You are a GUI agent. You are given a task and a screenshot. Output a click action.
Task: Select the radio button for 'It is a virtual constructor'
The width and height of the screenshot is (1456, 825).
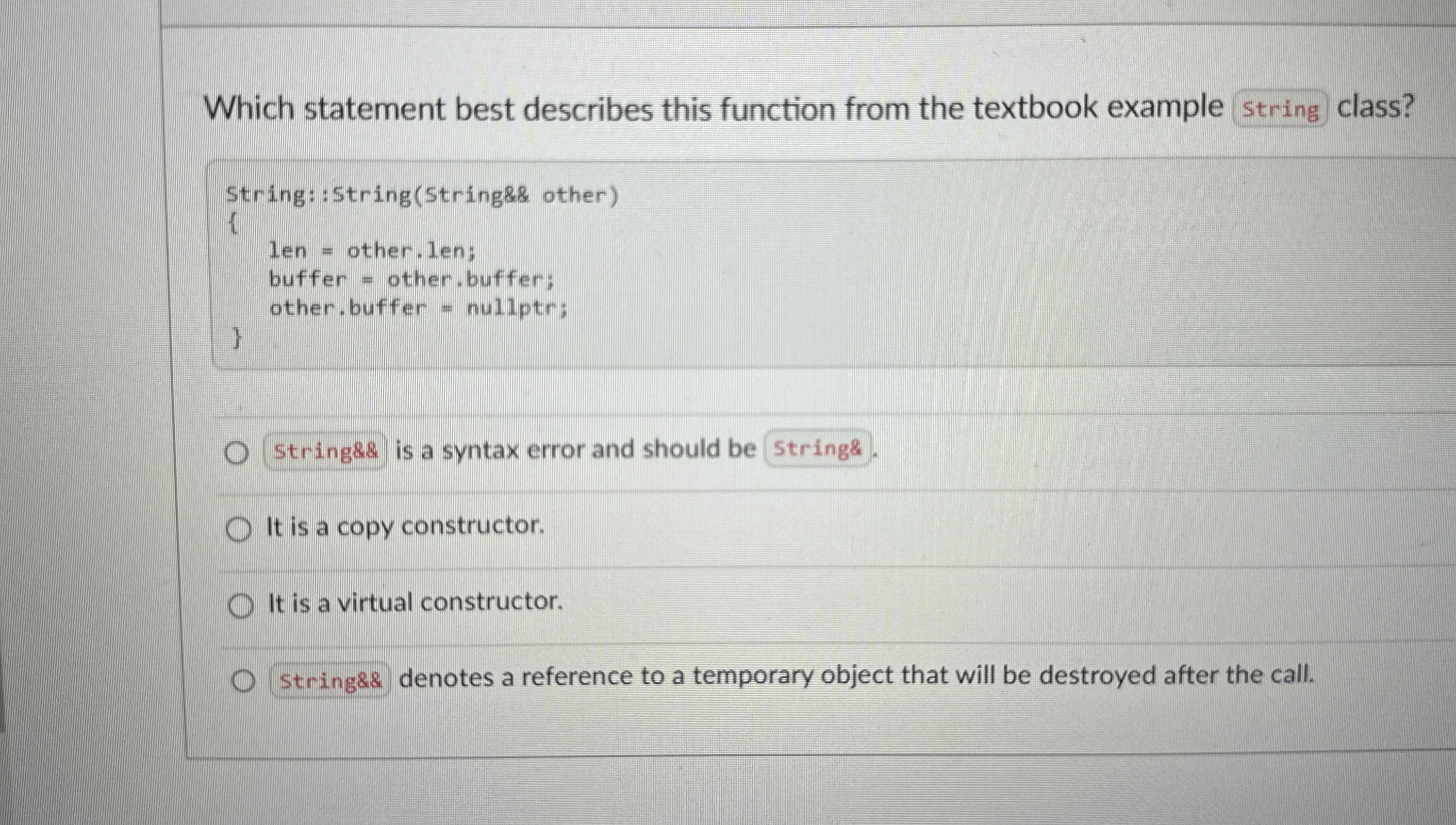coord(242,604)
